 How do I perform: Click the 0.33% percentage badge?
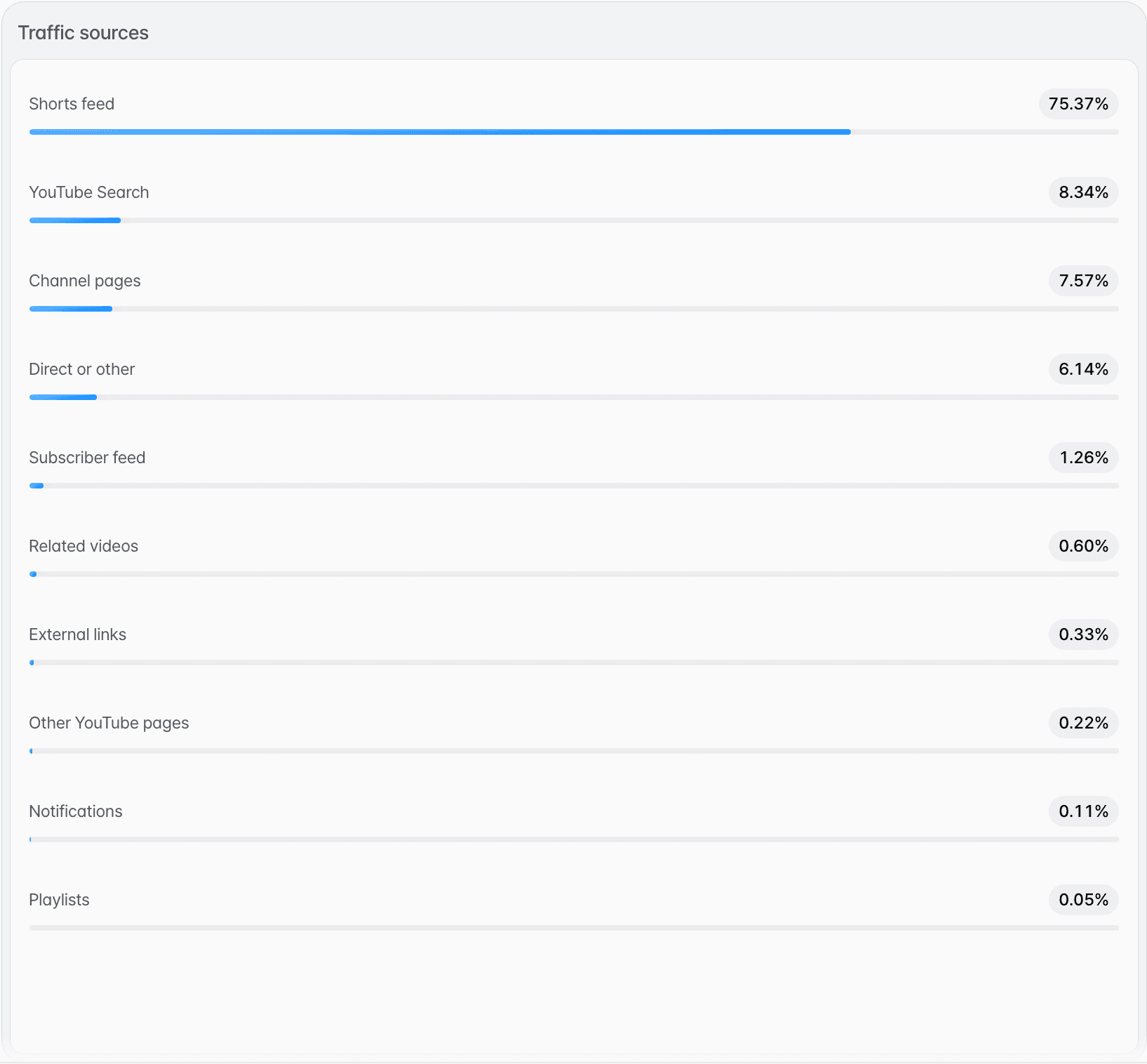point(1083,634)
